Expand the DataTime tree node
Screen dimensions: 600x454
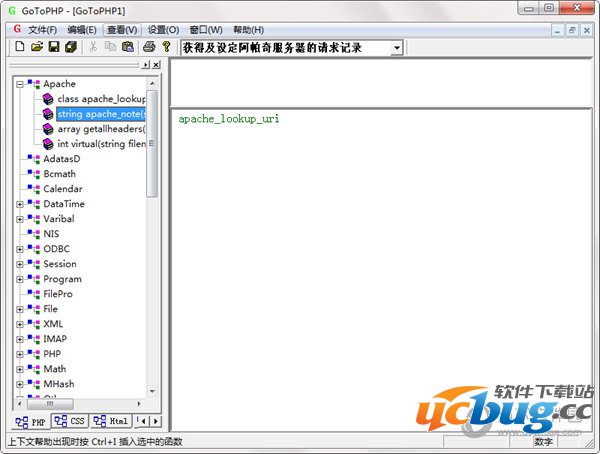(20, 204)
